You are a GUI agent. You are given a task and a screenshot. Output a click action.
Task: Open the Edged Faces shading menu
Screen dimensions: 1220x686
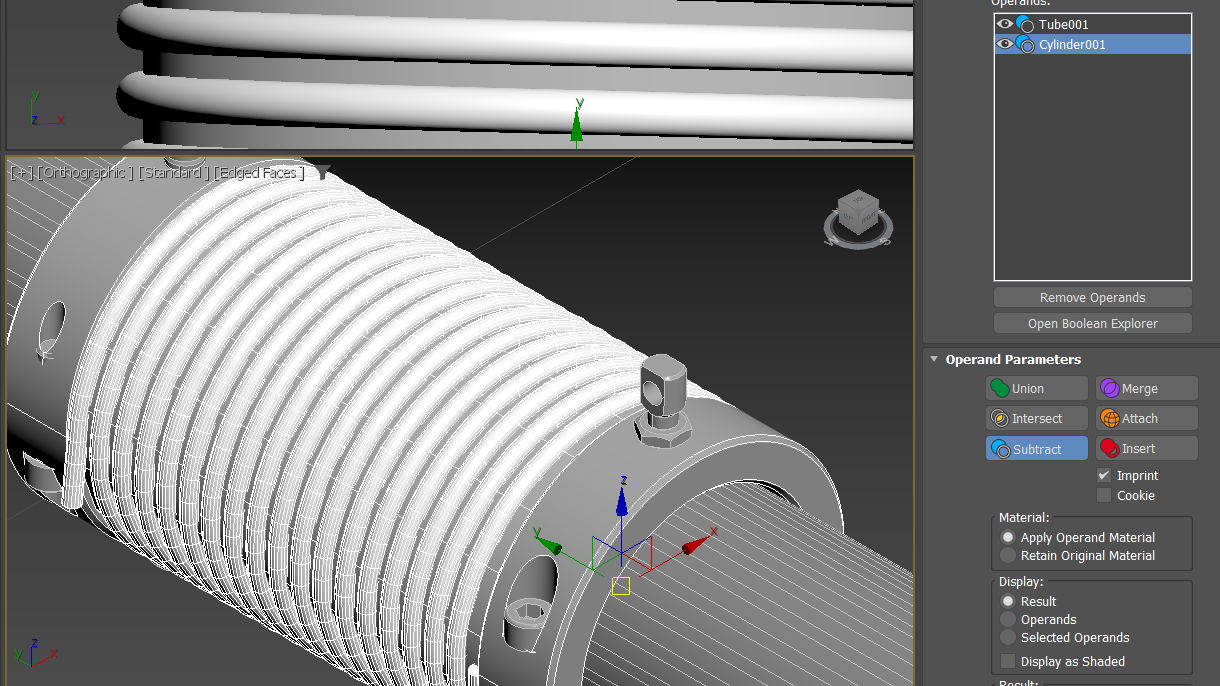click(258, 172)
